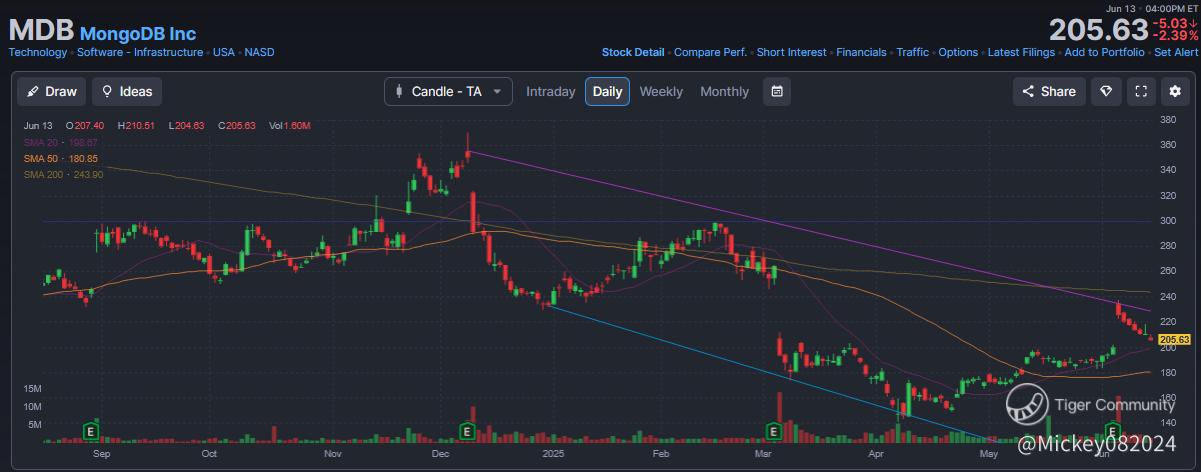Image resolution: width=1201 pixels, height=472 pixels.
Task: Select the Daily timeframe tab
Action: (x=607, y=91)
